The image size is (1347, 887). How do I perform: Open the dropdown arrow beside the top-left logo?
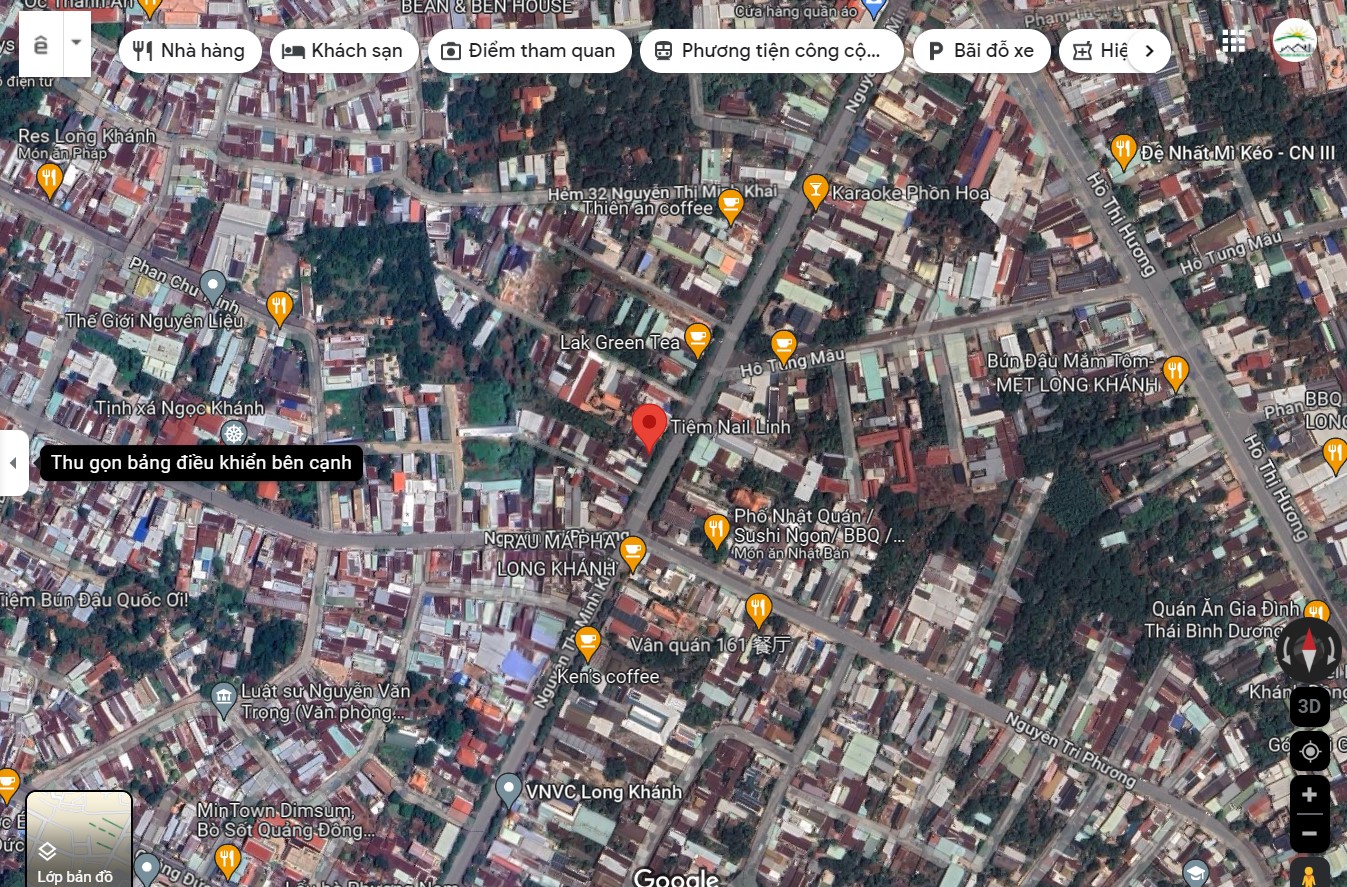[77, 43]
